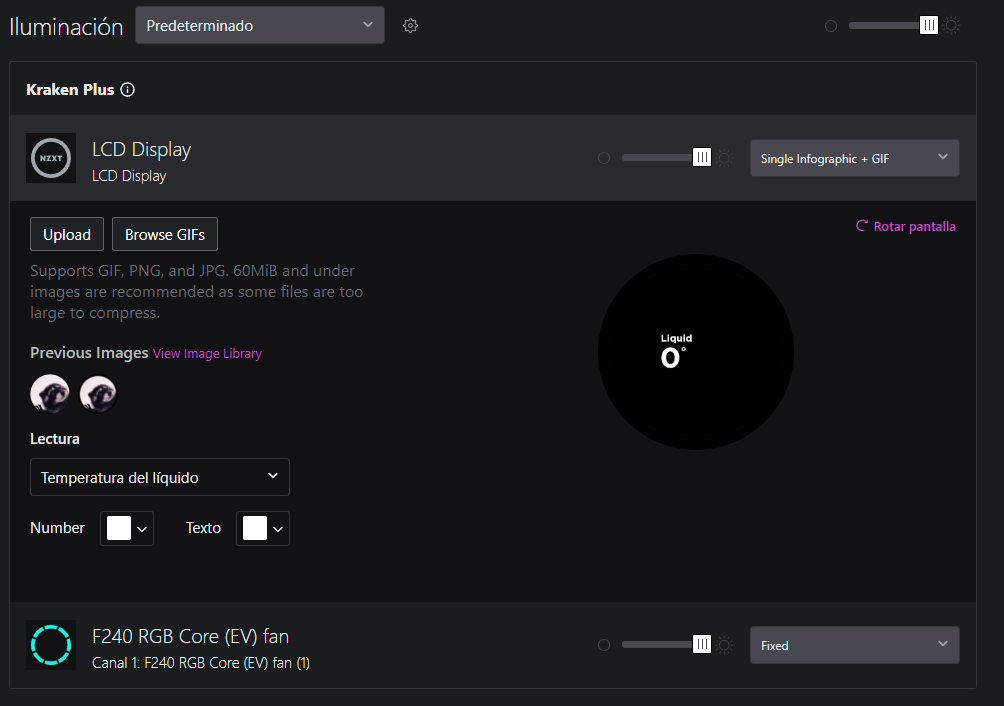Open the Single Infographic + GIF mode dropdown
The width and height of the screenshot is (1004, 706).
855,158
